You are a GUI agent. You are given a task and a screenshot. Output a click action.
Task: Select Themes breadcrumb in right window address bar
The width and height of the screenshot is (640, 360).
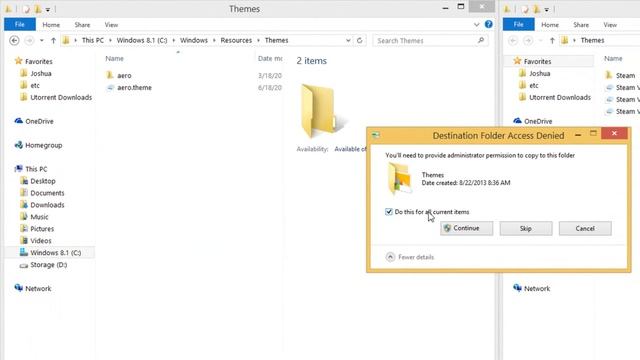592,40
